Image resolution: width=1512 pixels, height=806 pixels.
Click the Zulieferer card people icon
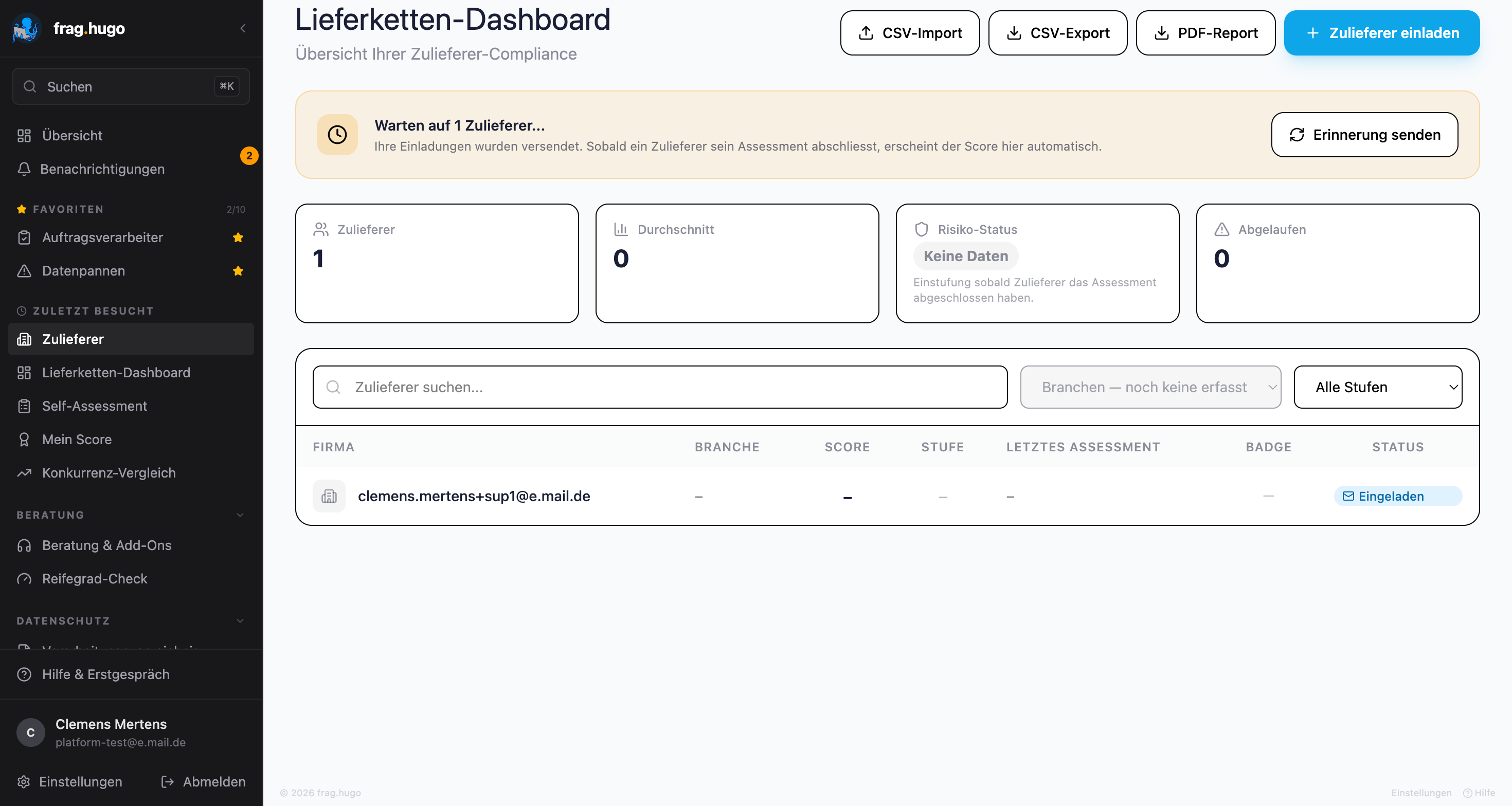(x=321, y=229)
